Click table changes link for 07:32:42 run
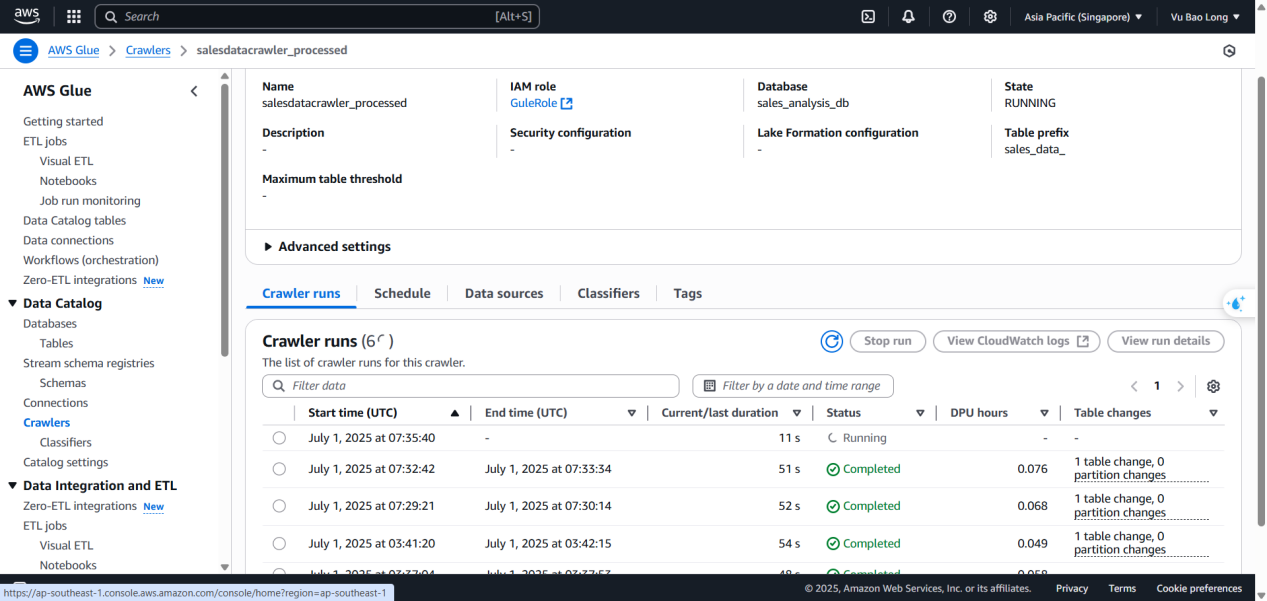 [1141, 469]
